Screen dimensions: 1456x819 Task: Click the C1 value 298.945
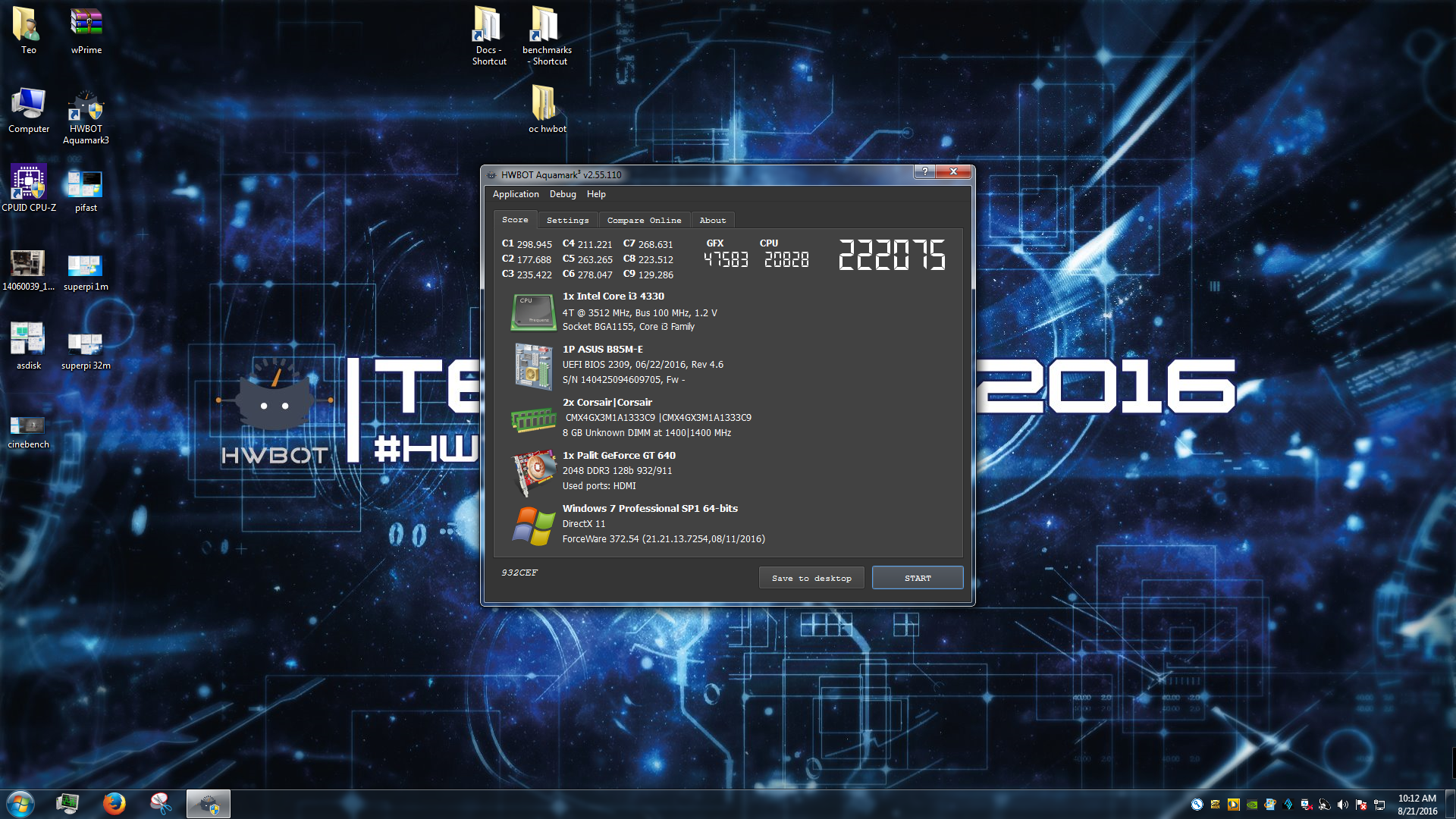(x=534, y=244)
